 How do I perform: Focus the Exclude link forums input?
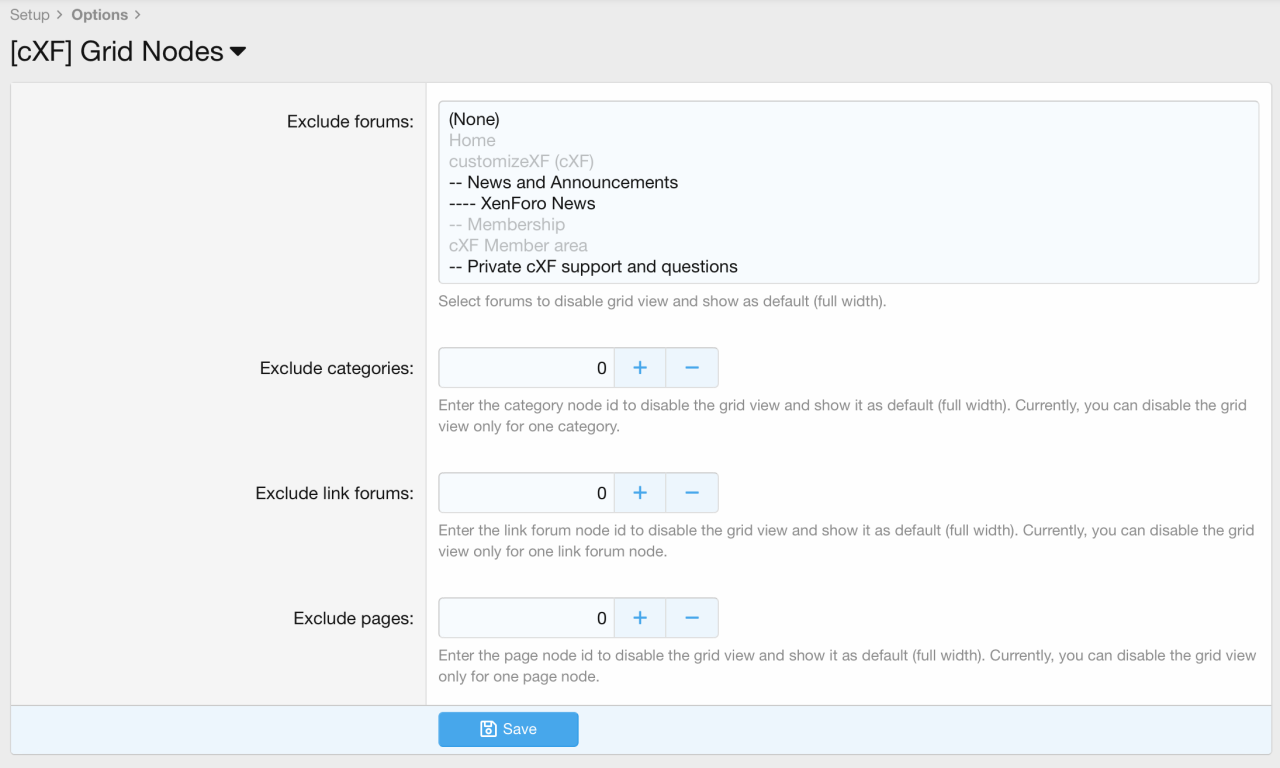click(x=526, y=493)
